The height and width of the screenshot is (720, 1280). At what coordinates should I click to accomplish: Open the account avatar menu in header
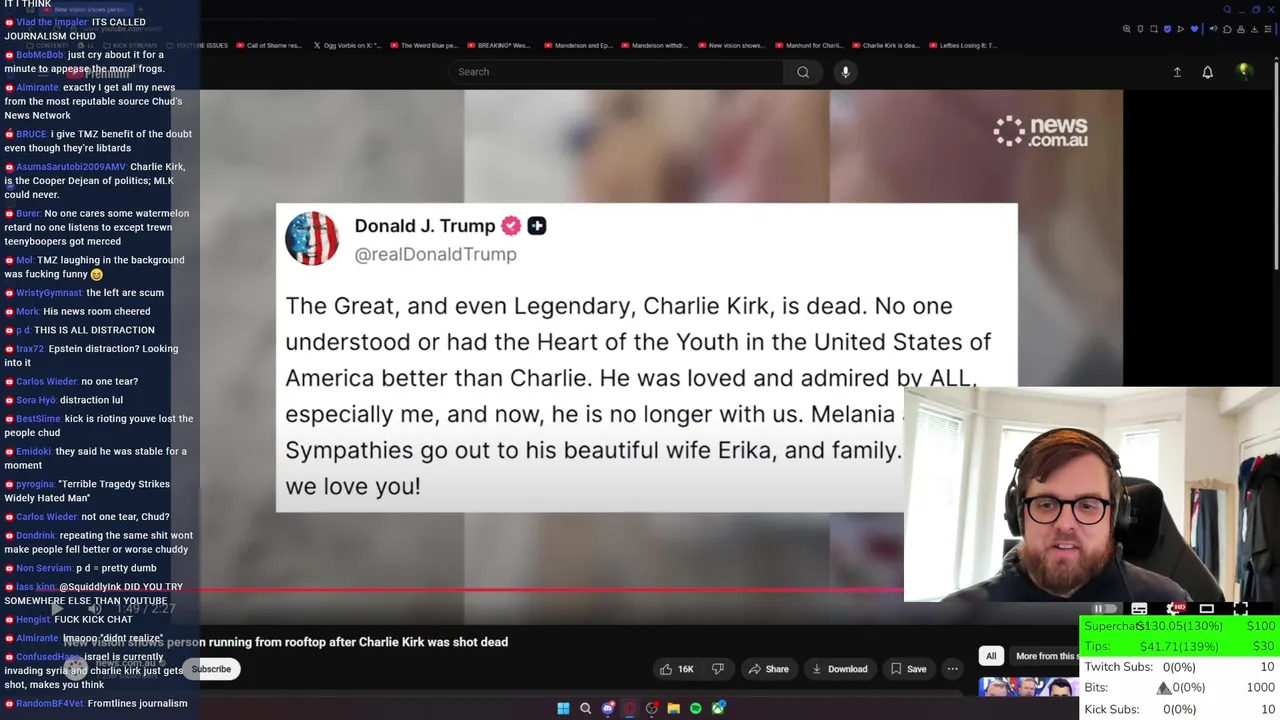point(1244,72)
